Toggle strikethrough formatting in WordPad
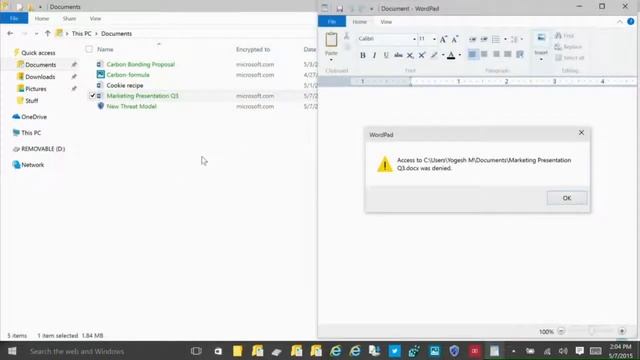The image size is (640, 360). pos(398,55)
